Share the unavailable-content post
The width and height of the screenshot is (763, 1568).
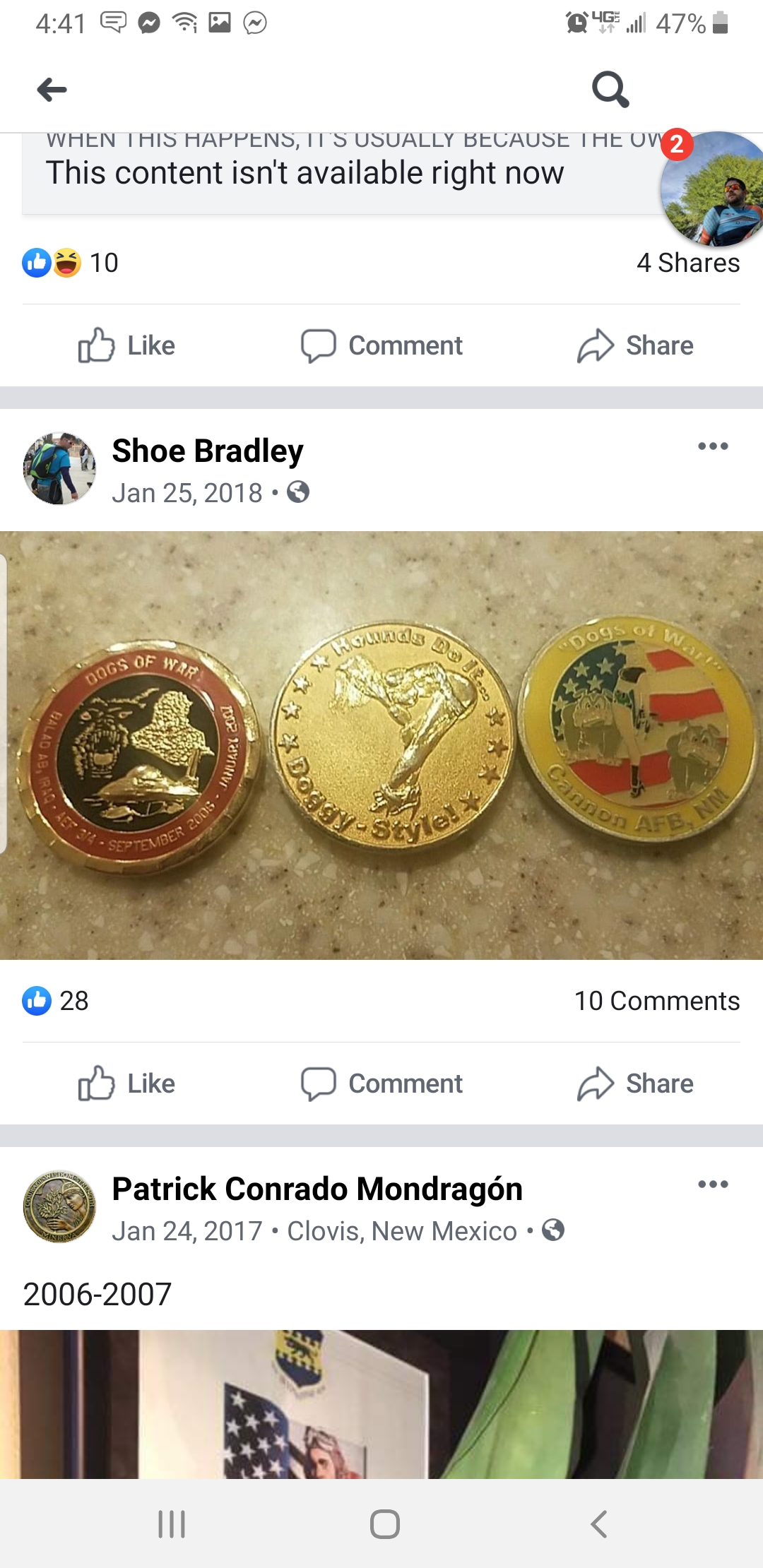pyautogui.click(x=635, y=345)
